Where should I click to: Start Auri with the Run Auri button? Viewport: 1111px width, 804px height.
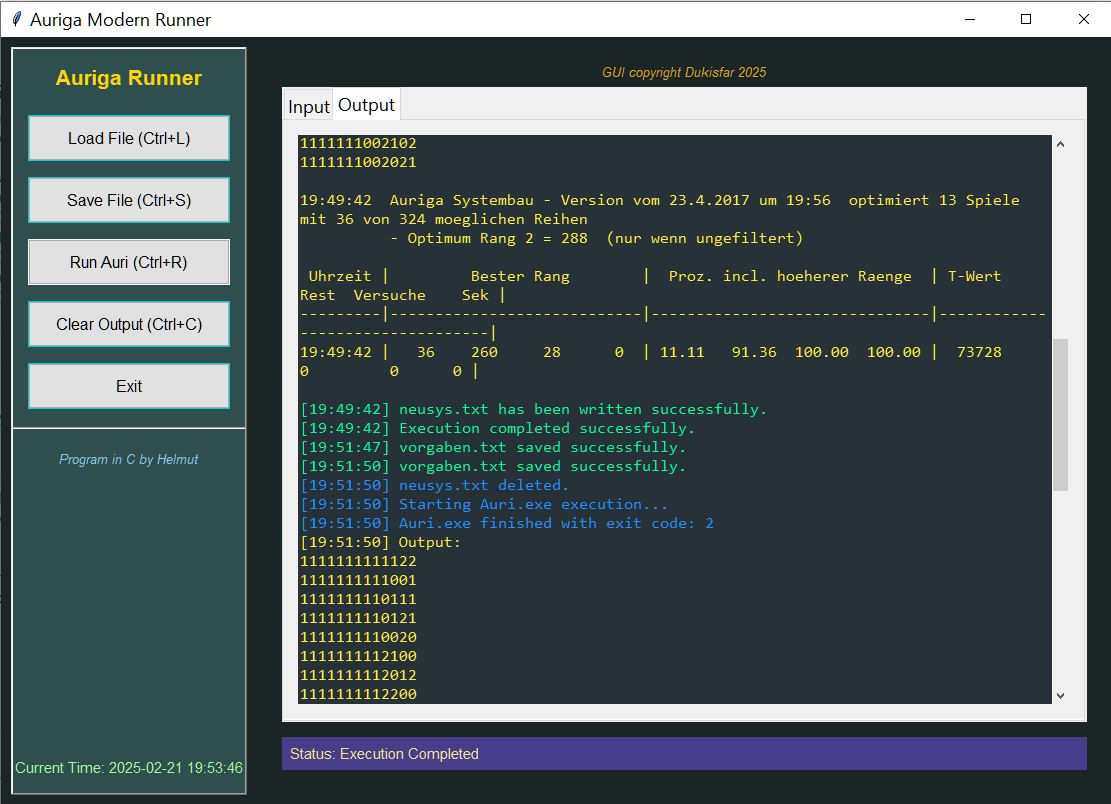point(129,262)
